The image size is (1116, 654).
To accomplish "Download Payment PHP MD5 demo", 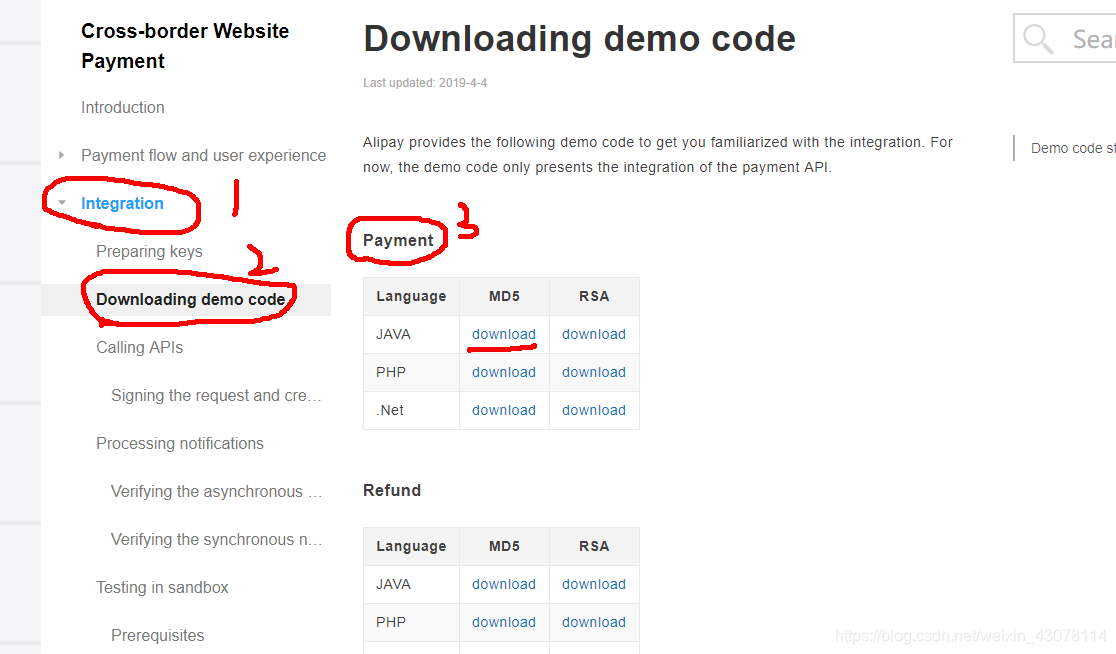I will pos(504,372).
